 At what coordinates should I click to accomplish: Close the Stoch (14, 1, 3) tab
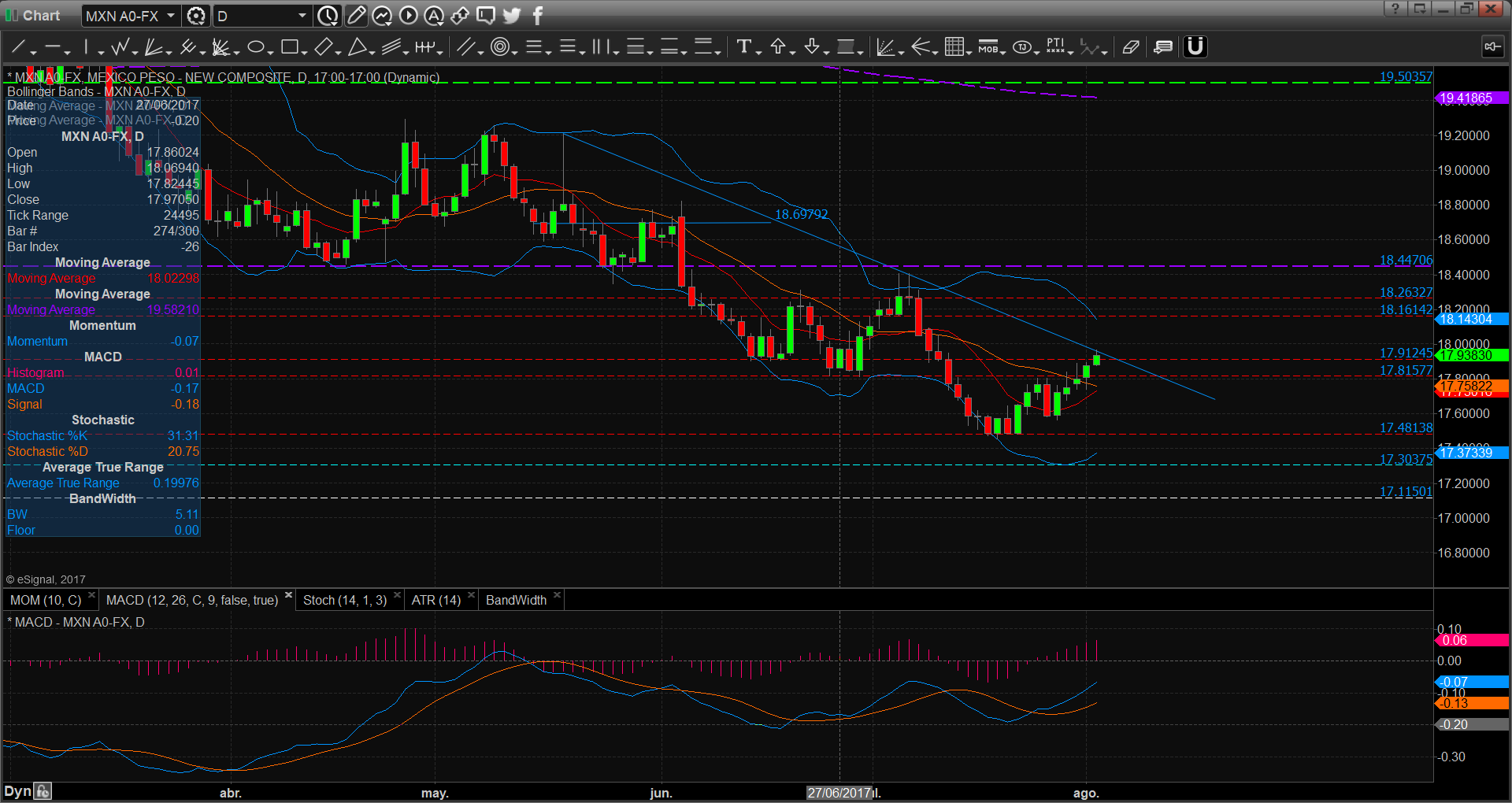click(x=397, y=595)
